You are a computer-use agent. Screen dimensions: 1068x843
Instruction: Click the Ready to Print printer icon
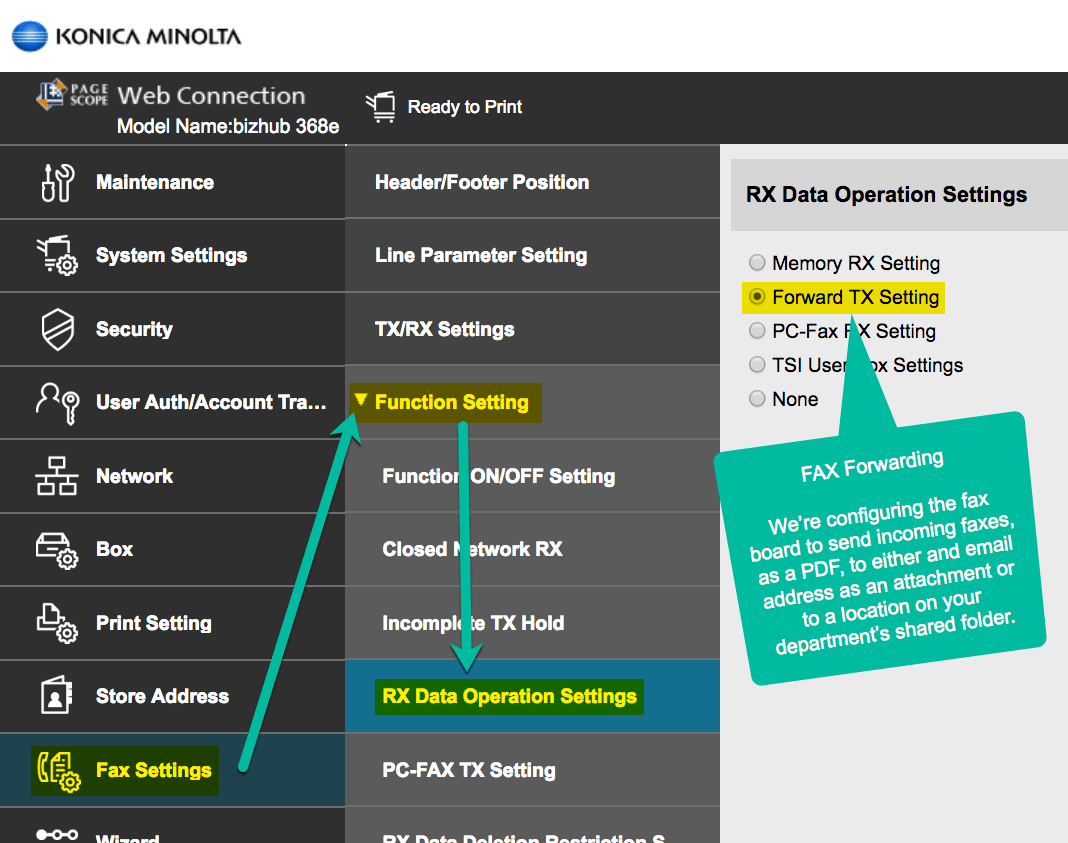pyautogui.click(x=381, y=106)
